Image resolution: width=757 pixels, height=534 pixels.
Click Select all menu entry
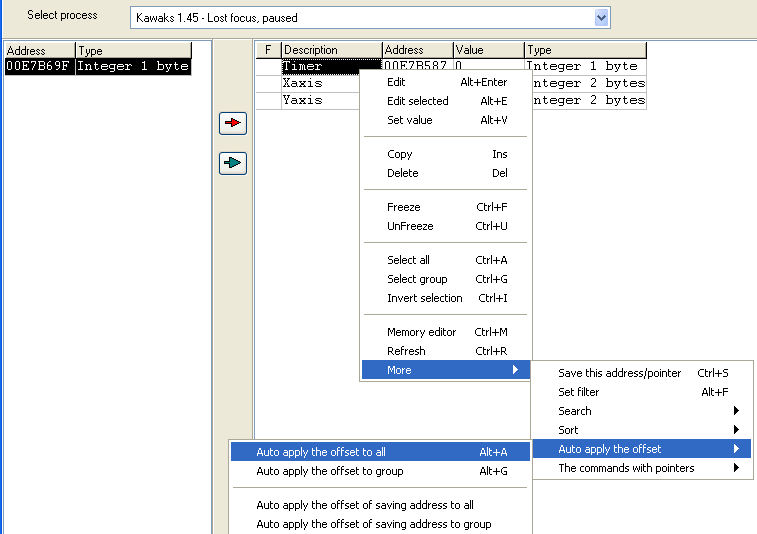click(446, 260)
